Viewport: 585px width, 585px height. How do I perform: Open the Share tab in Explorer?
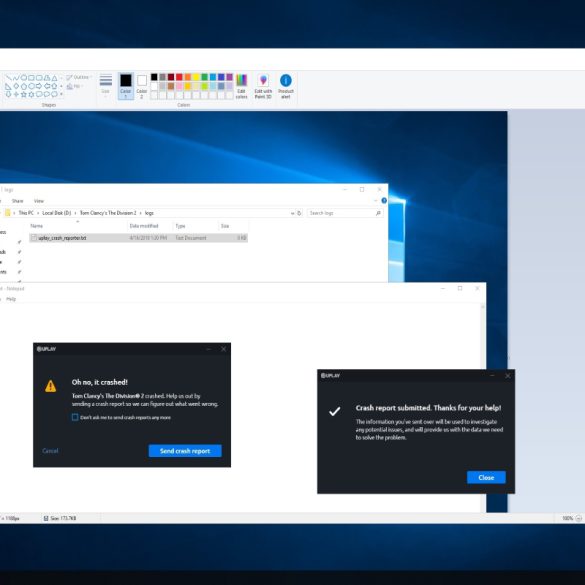click(18, 201)
